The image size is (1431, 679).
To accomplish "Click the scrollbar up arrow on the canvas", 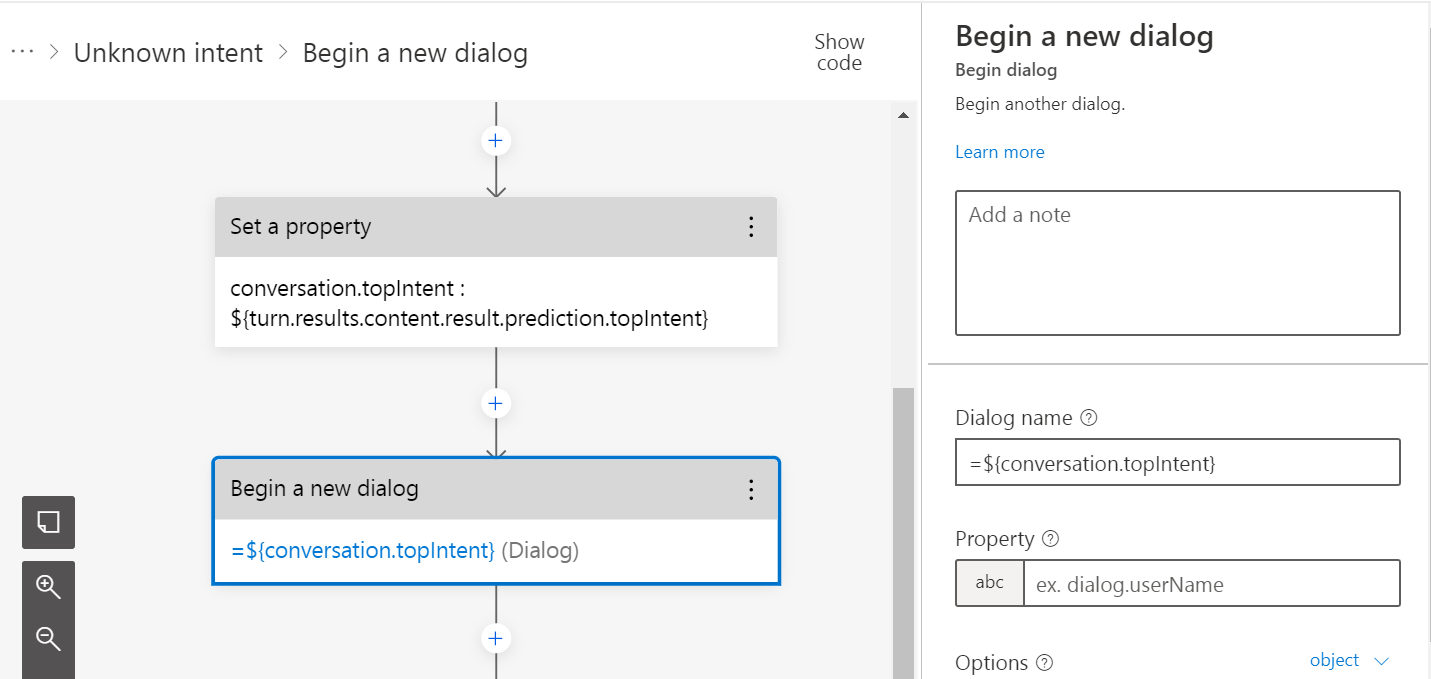I will click(x=903, y=113).
